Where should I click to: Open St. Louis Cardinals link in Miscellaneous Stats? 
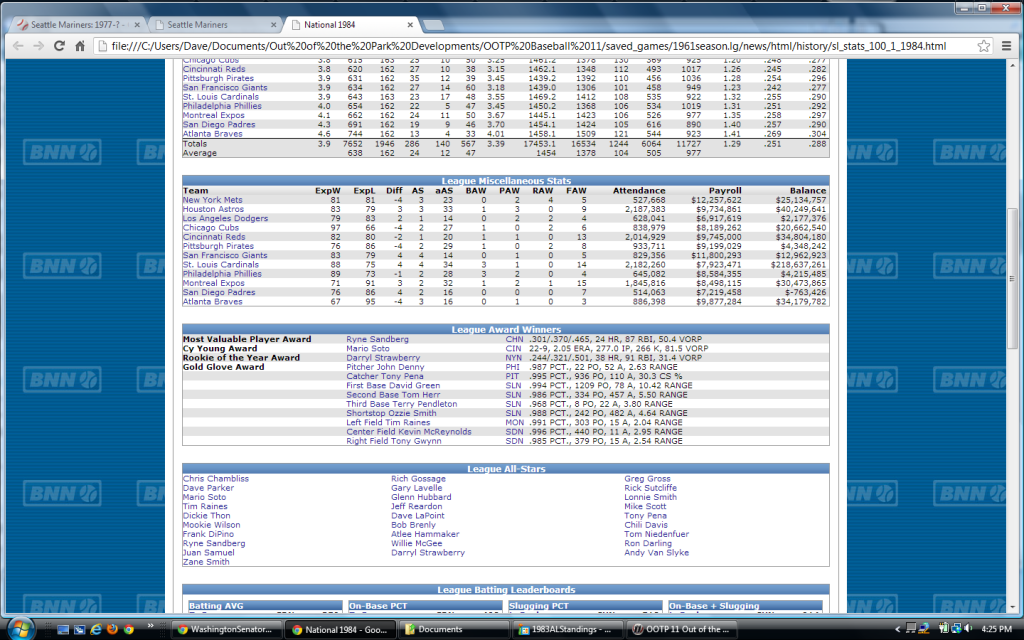(x=221, y=264)
